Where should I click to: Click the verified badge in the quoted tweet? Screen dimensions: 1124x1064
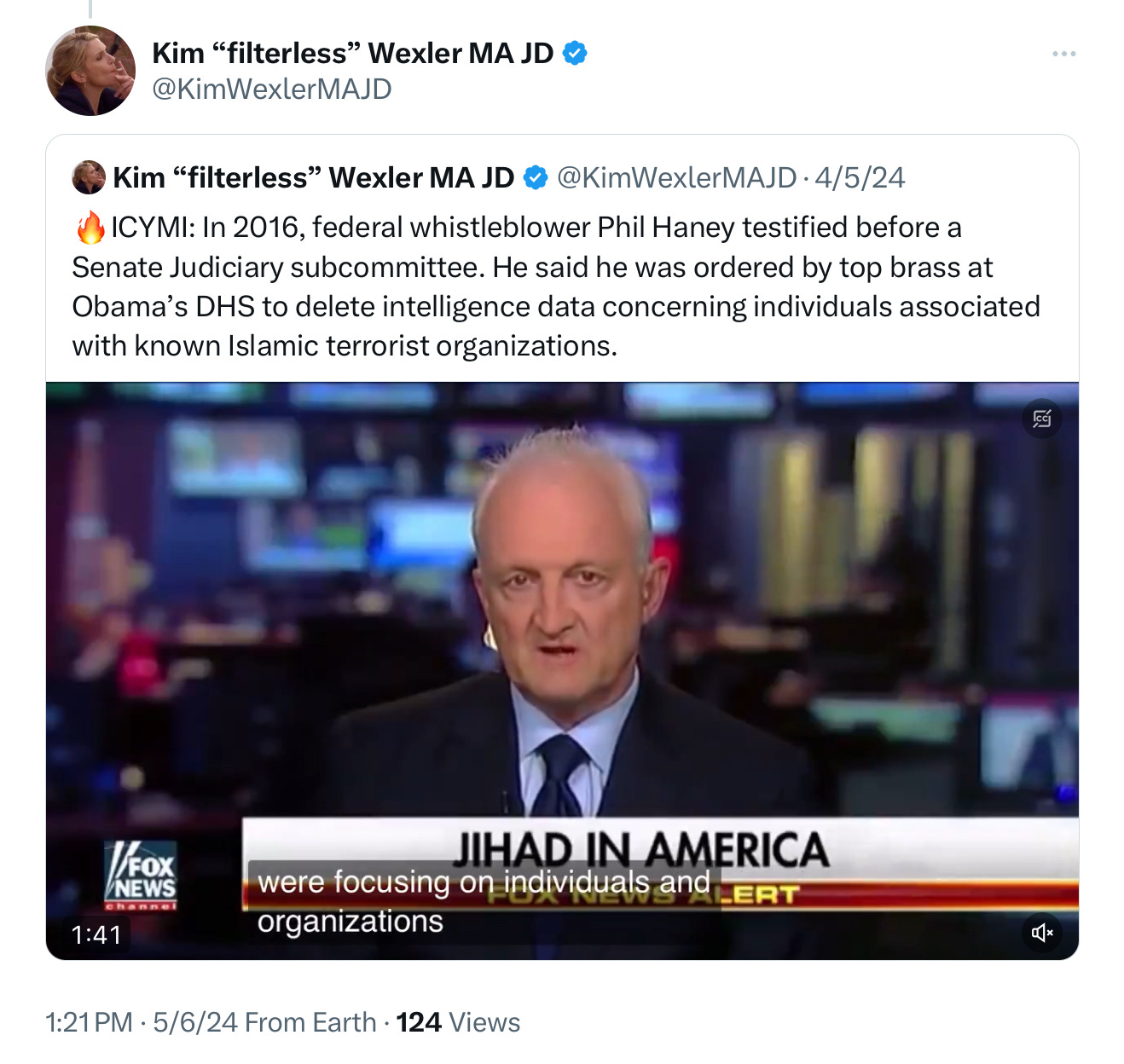535,177
